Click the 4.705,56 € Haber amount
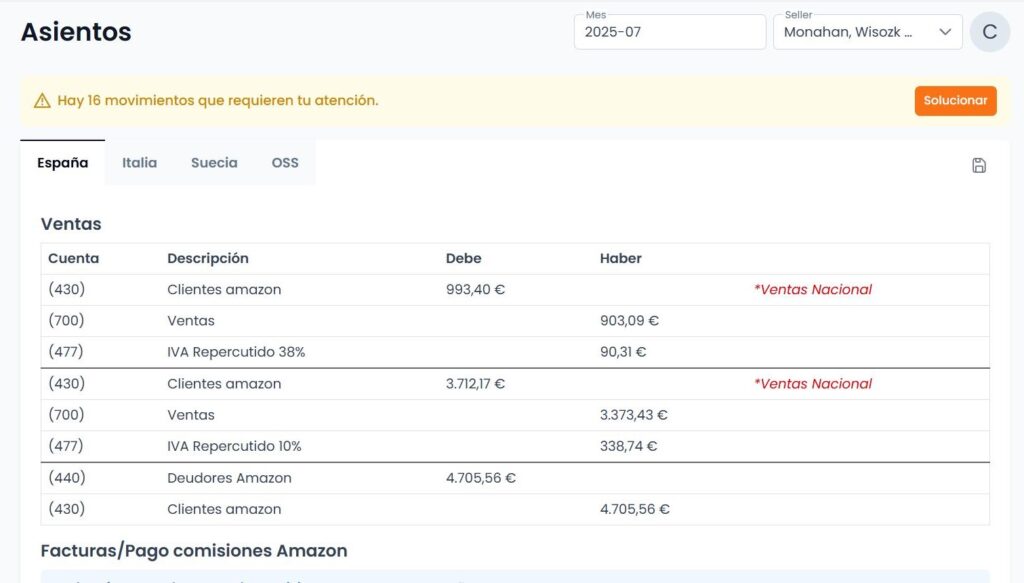1024x583 pixels. [x=634, y=509]
